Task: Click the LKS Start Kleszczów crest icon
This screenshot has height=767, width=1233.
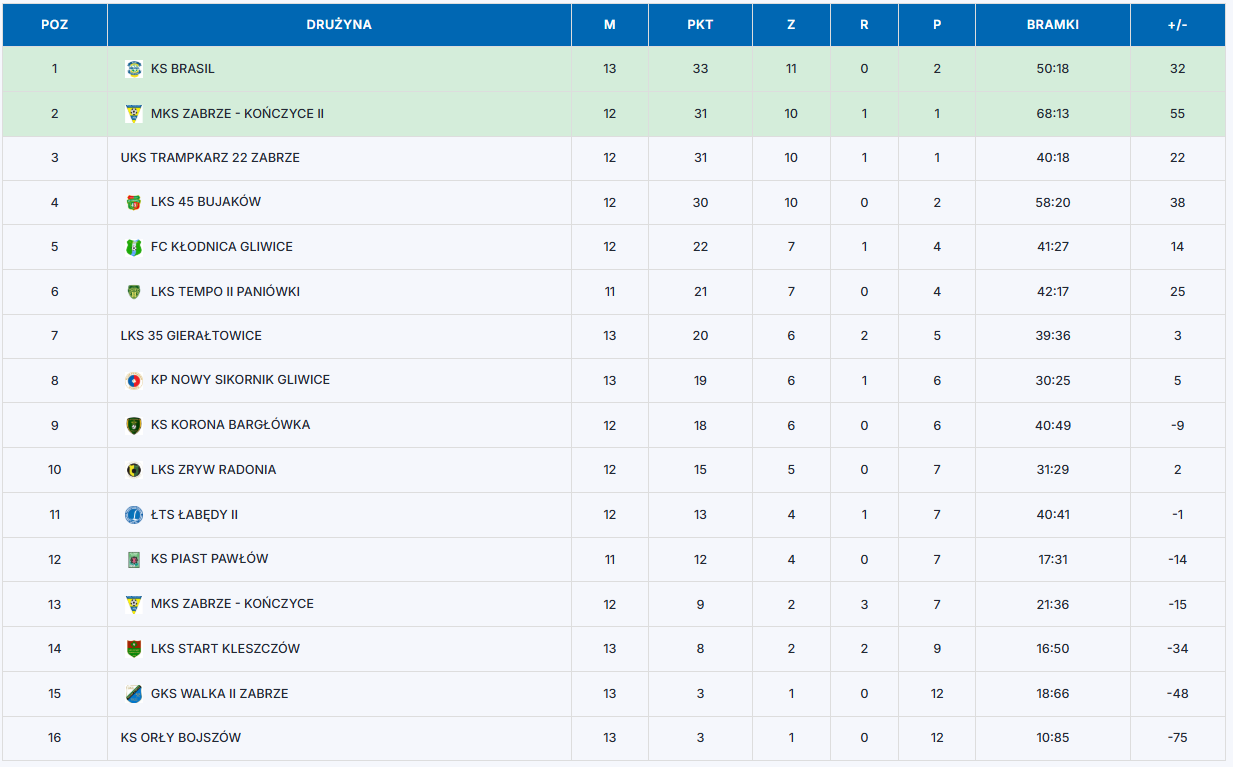Action: click(x=133, y=649)
